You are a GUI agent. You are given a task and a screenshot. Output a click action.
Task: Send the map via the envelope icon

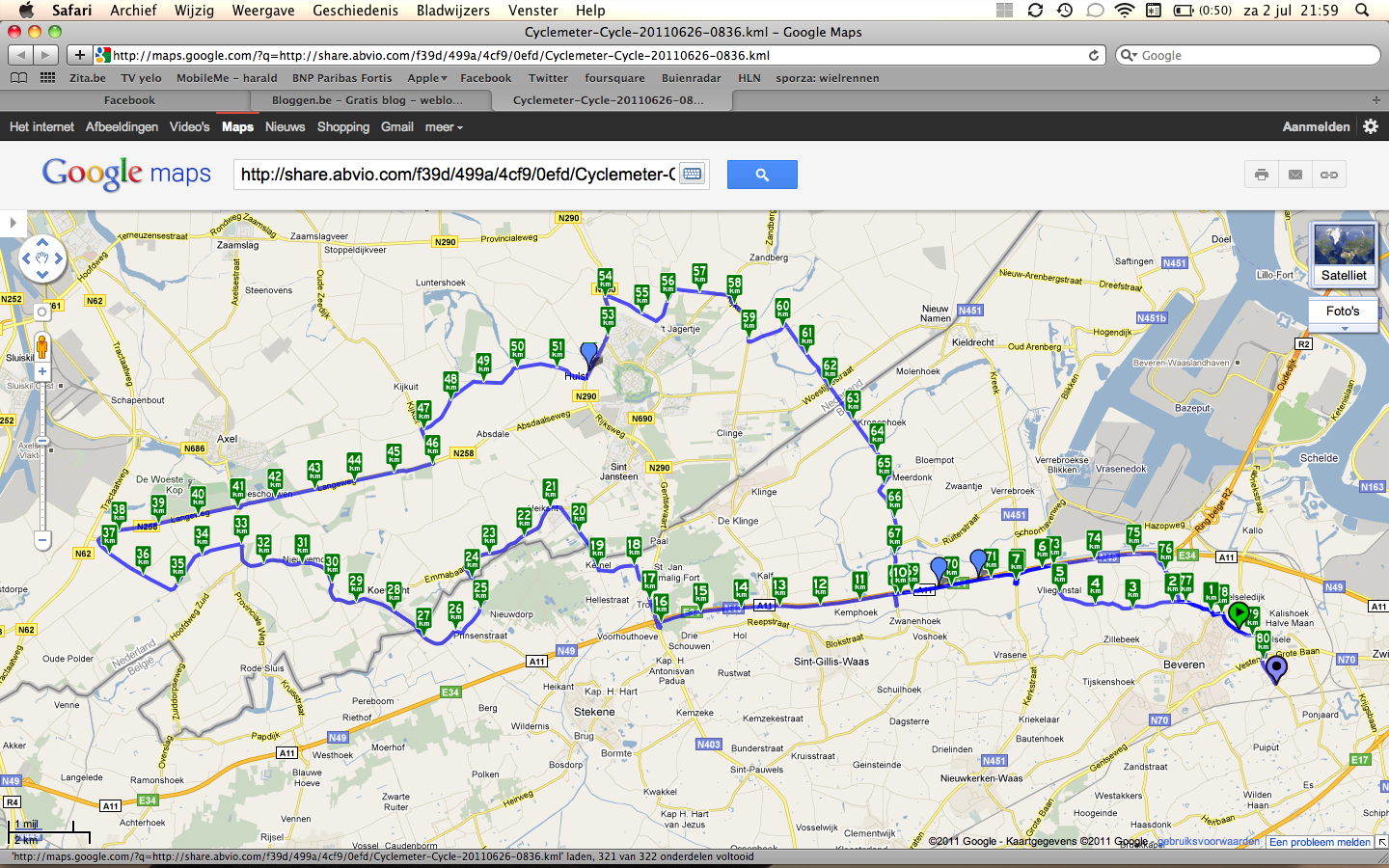[1295, 175]
